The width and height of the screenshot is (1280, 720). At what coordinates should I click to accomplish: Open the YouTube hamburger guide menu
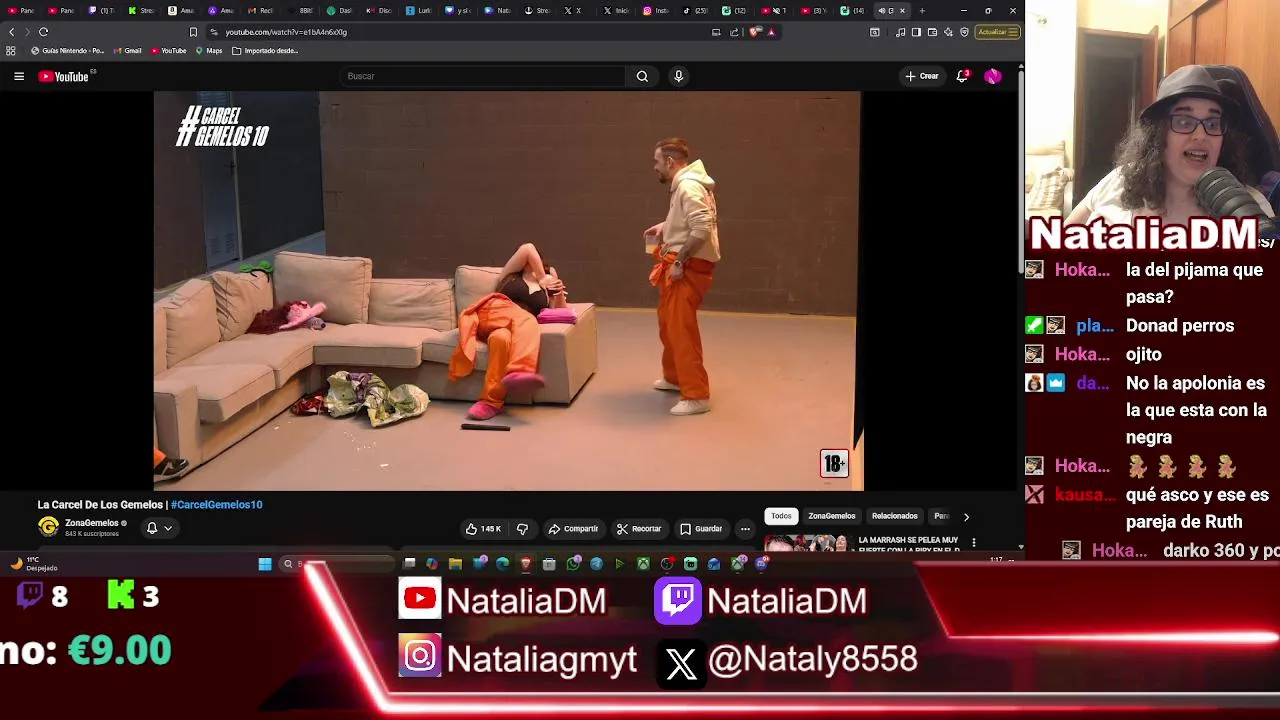[19, 76]
